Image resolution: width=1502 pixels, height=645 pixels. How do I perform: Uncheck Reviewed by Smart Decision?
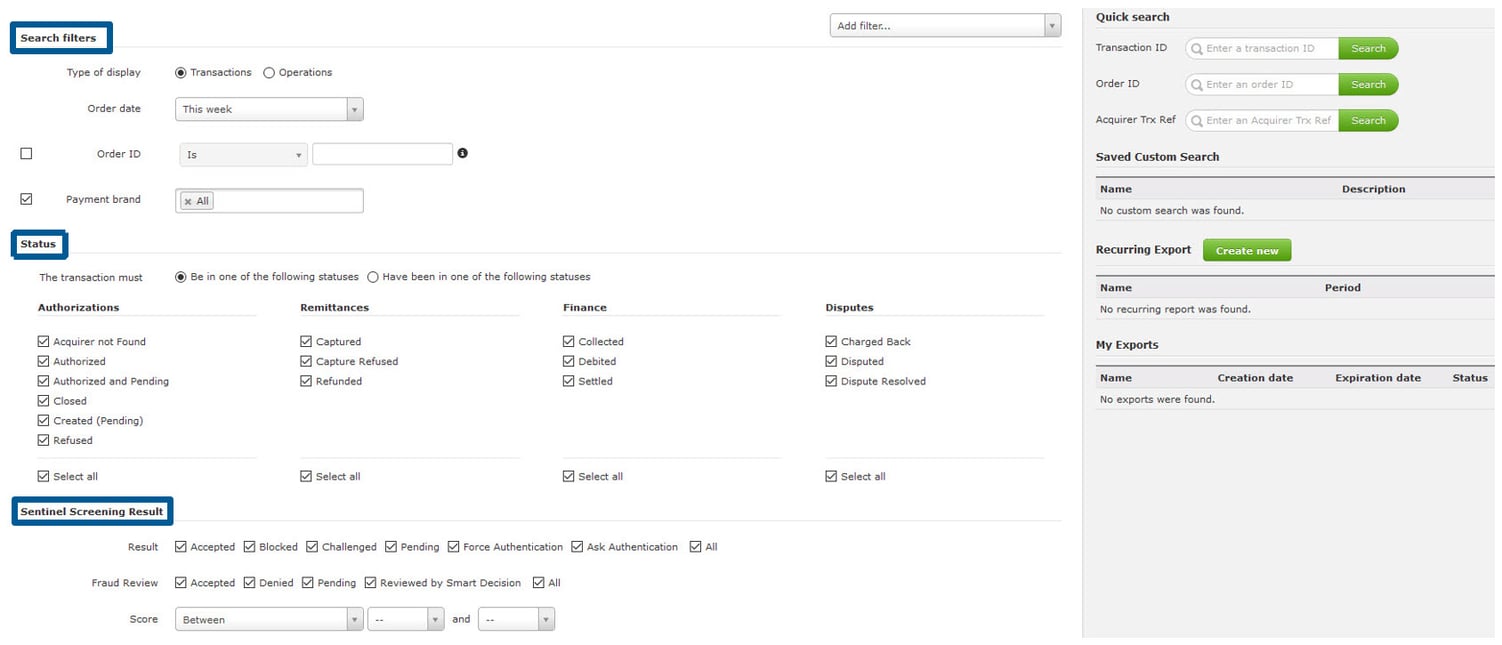(x=370, y=582)
